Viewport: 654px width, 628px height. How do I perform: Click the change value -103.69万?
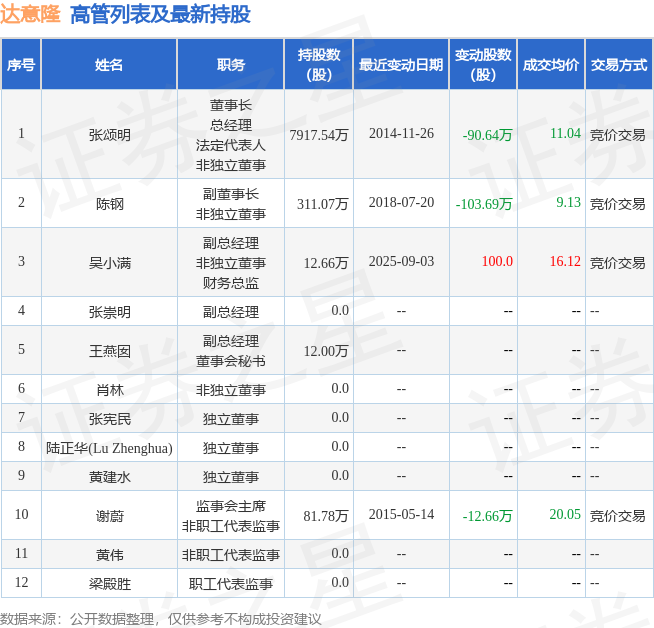tap(484, 204)
